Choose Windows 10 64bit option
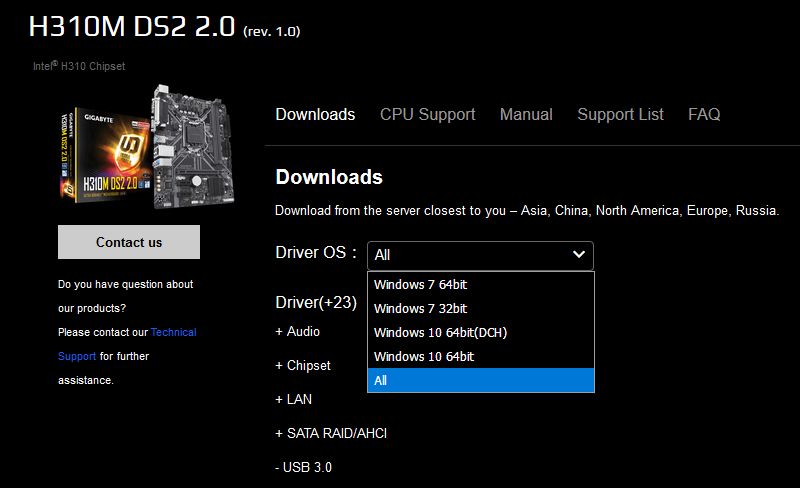Image resolution: width=800 pixels, height=488 pixels. point(481,356)
